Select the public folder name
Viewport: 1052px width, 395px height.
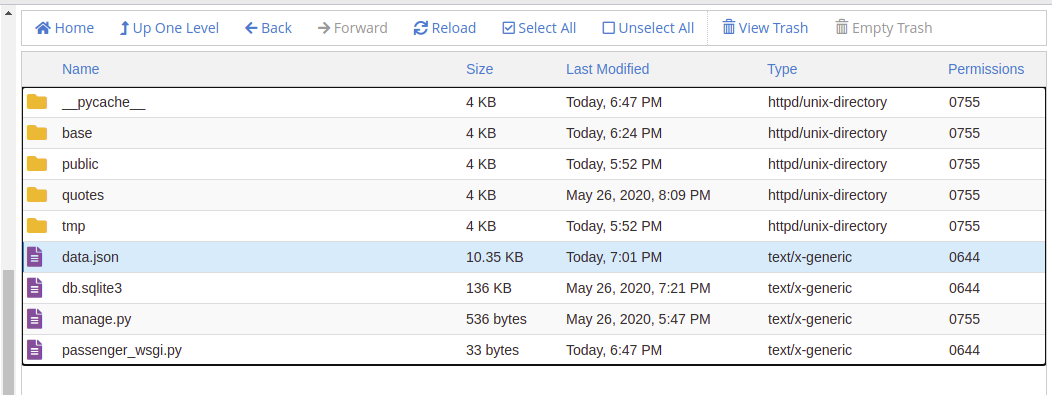tap(80, 164)
